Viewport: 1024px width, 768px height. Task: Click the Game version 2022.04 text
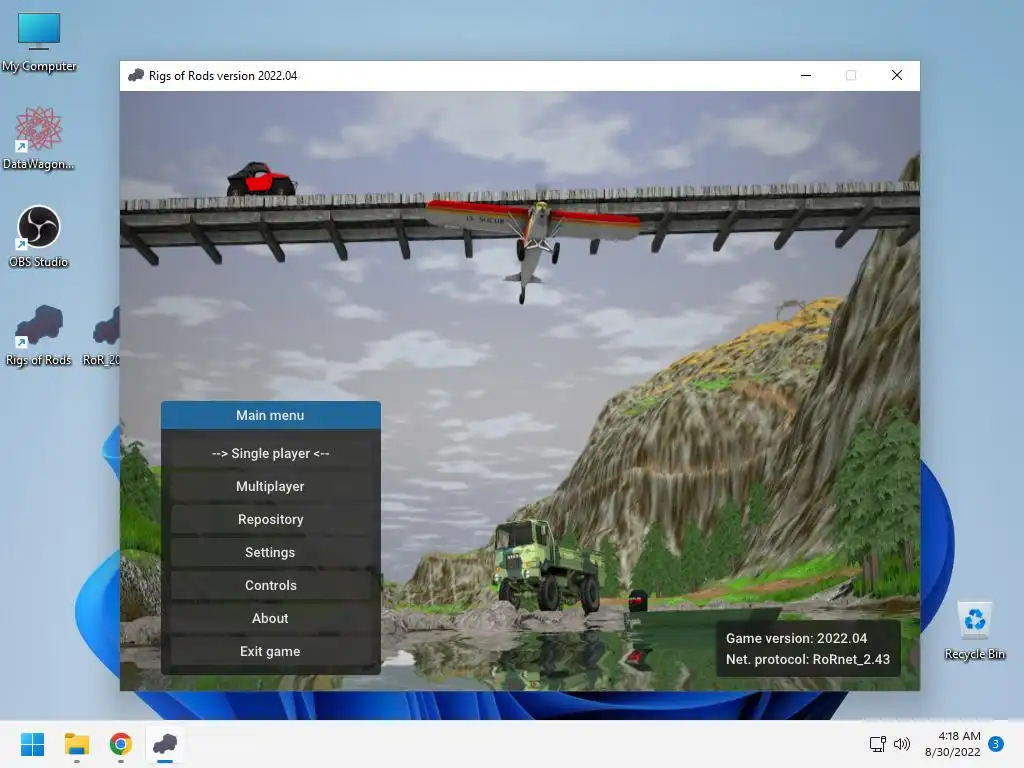[x=797, y=639]
